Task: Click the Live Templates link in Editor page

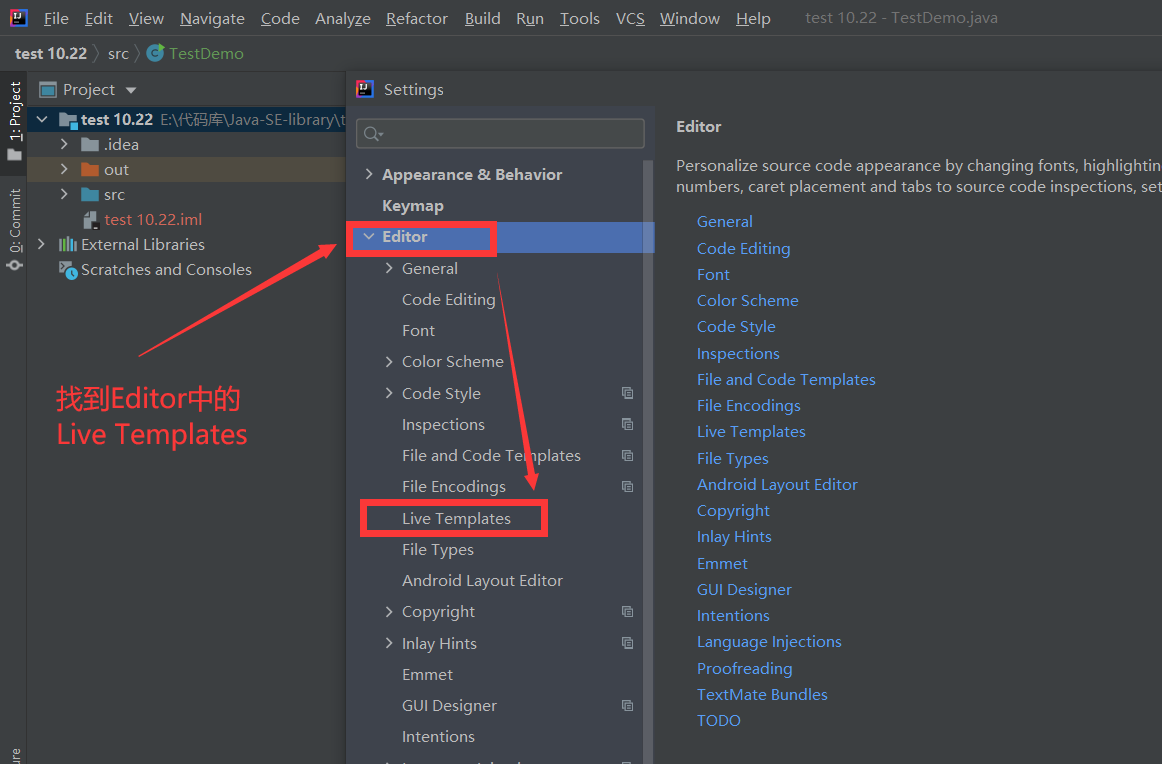Action: (751, 431)
